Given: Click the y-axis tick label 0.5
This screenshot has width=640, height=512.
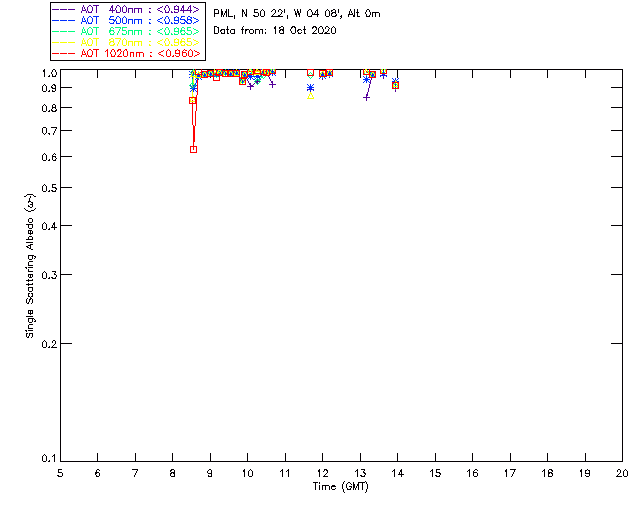Looking at the screenshot, I should coord(49,188).
